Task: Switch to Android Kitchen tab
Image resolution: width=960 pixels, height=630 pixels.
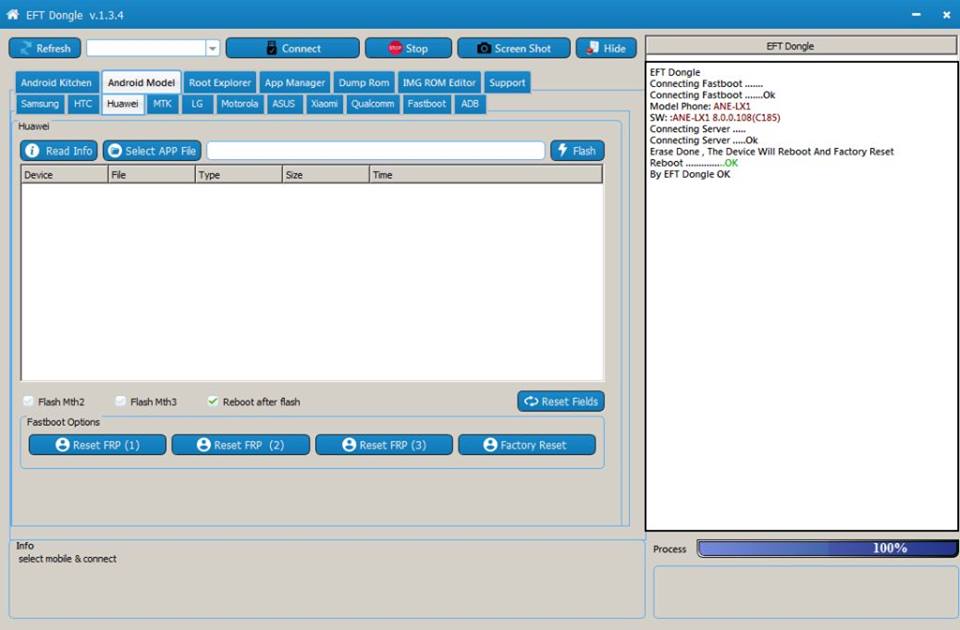Action: pos(56,83)
